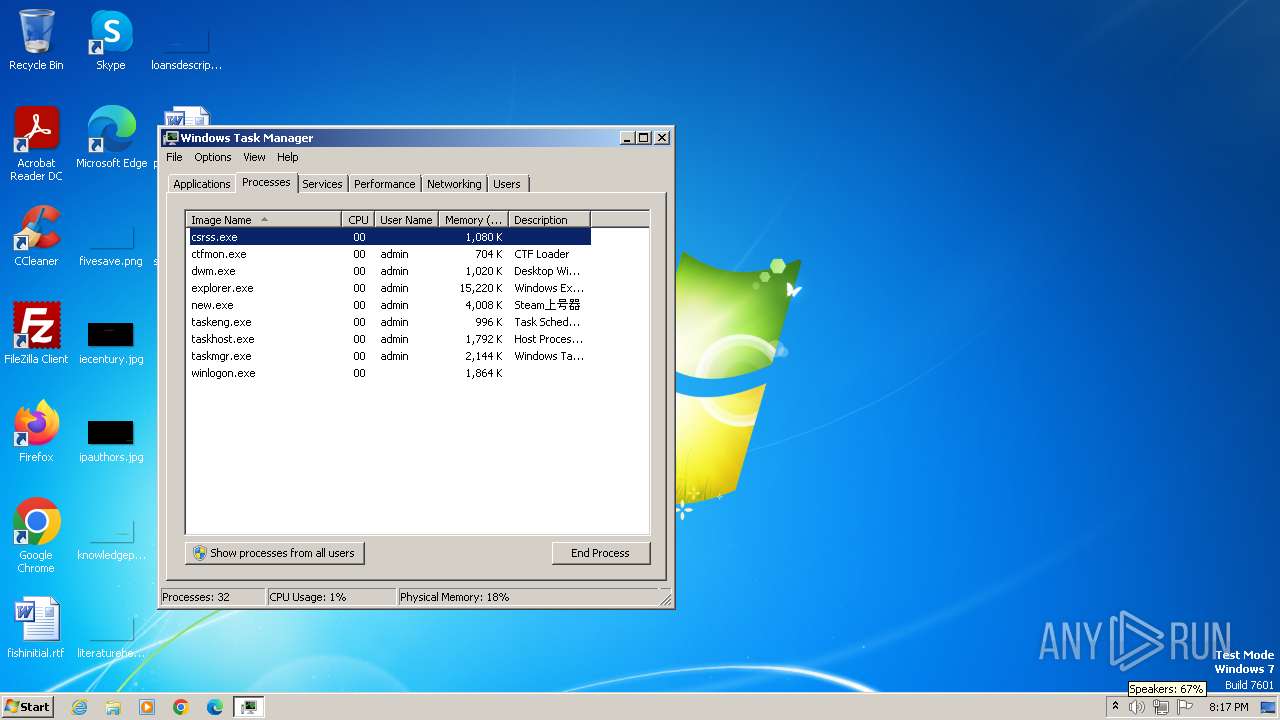Sort by Description column header
The width and height of the screenshot is (1280, 720).
[x=549, y=220]
